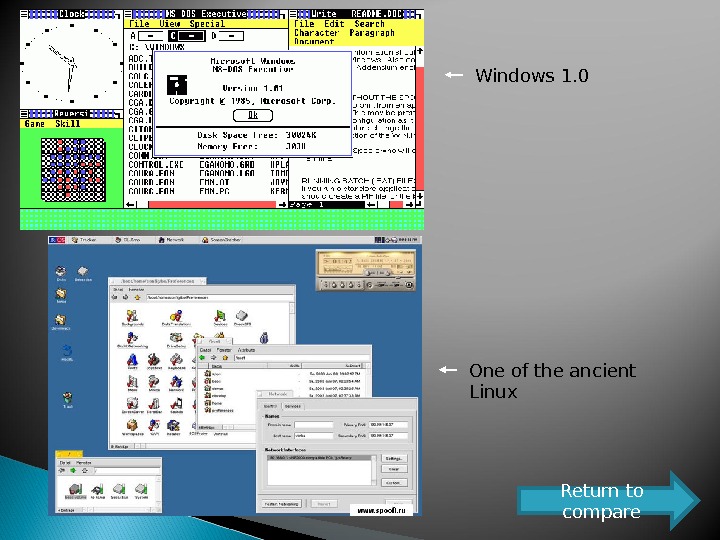This screenshot has height=540, width=720.
Task: Select drive C icon in MS-DOS Executive
Action: [187, 36]
